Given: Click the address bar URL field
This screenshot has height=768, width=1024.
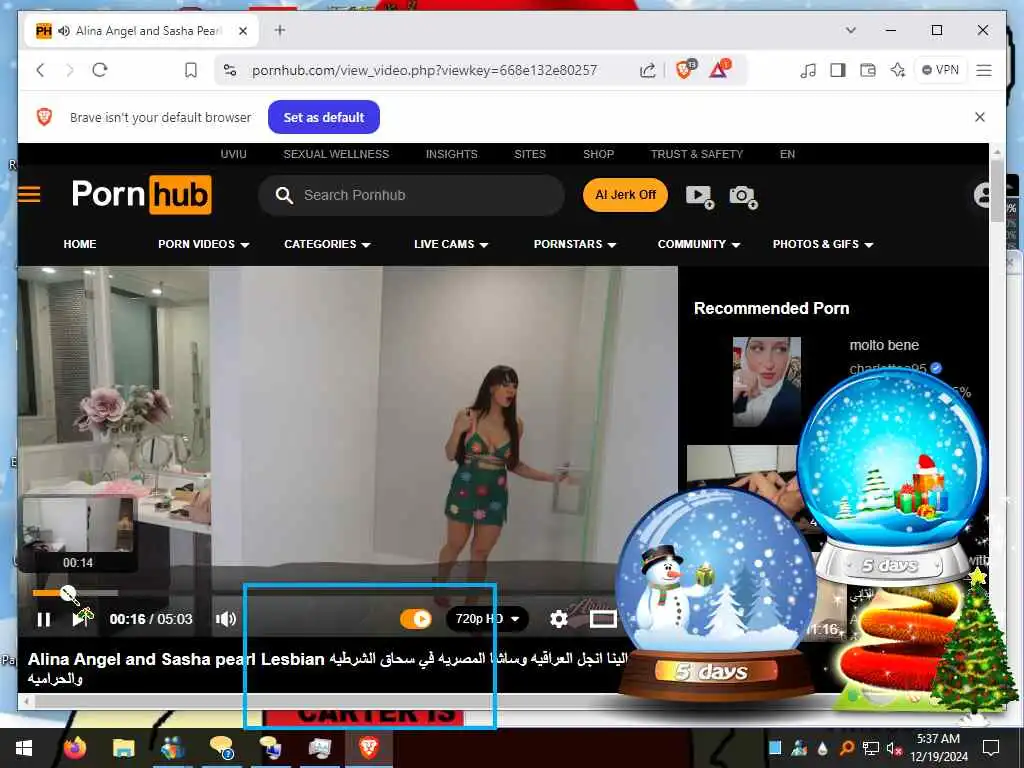Looking at the screenshot, I should coord(424,70).
